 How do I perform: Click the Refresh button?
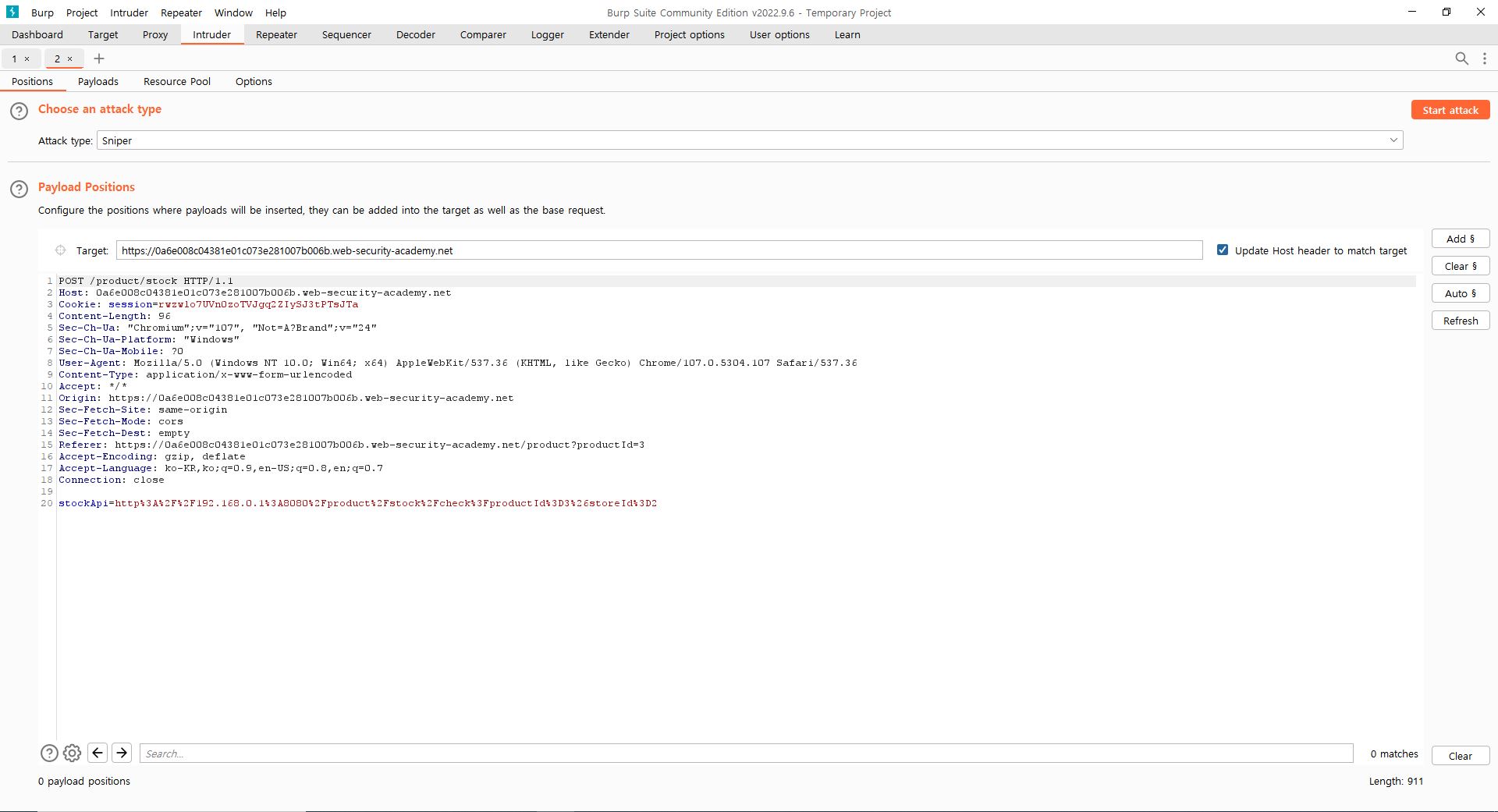(x=1461, y=321)
